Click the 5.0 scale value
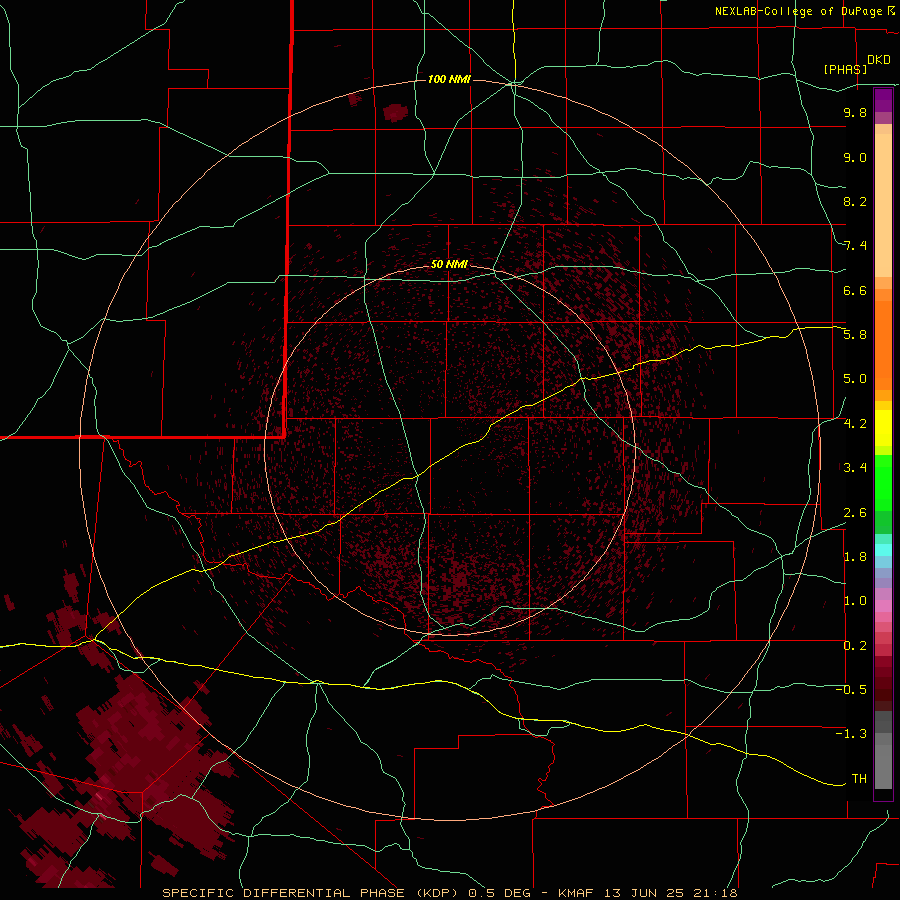The image size is (900, 900). point(855,379)
